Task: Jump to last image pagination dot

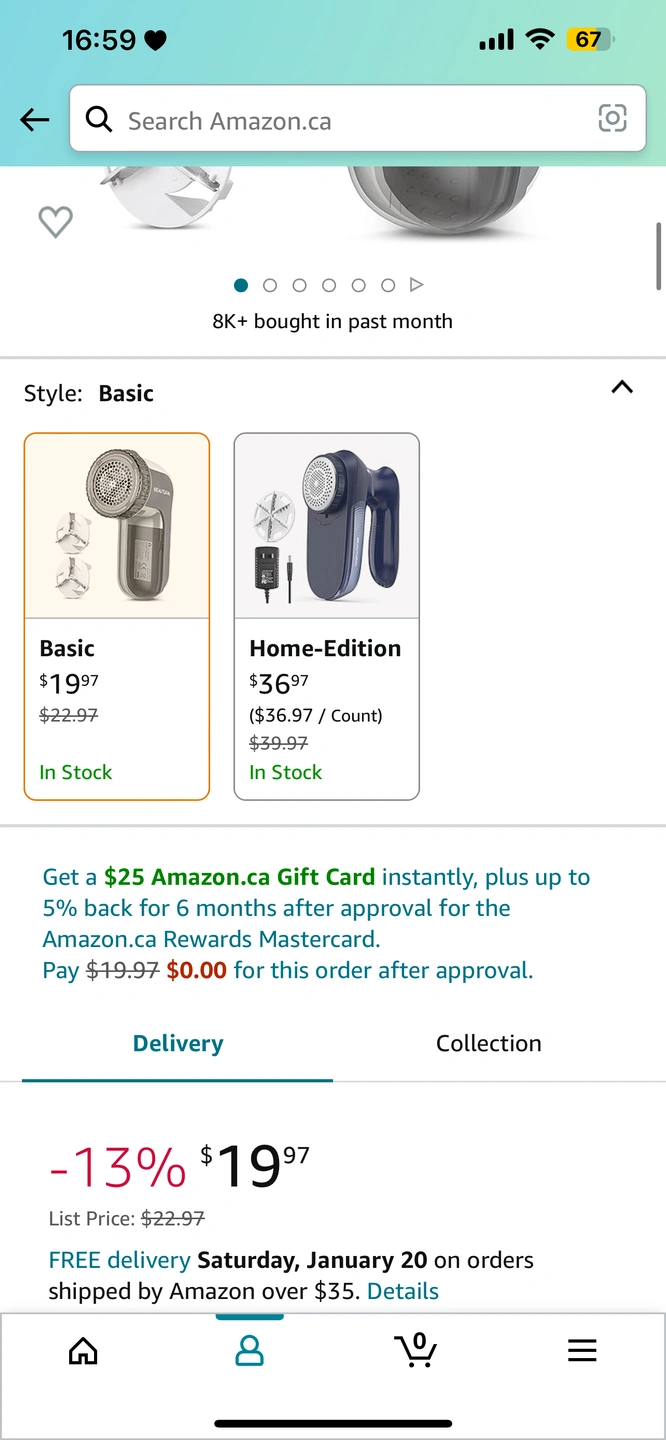Action: point(388,285)
